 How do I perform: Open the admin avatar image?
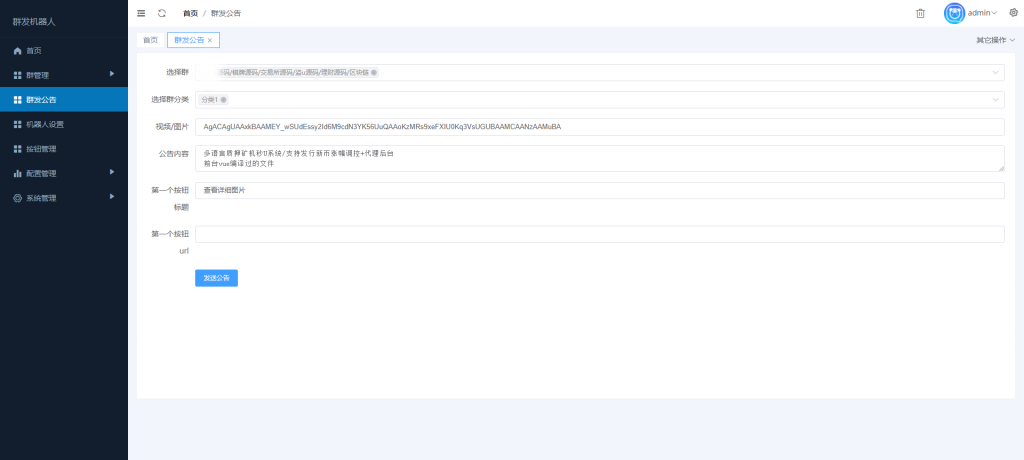click(954, 13)
